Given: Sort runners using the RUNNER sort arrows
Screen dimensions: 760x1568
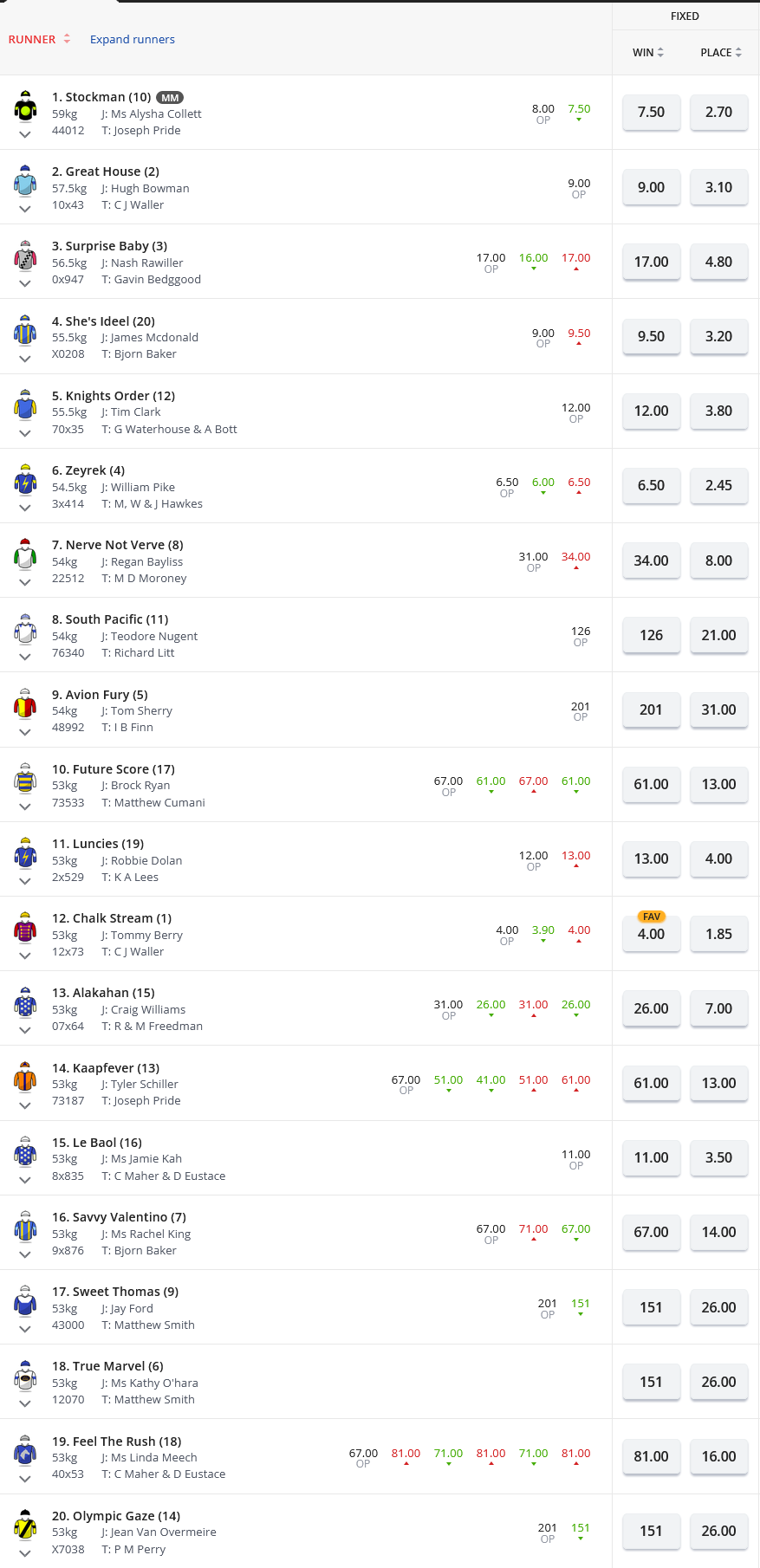Looking at the screenshot, I should (67, 39).
